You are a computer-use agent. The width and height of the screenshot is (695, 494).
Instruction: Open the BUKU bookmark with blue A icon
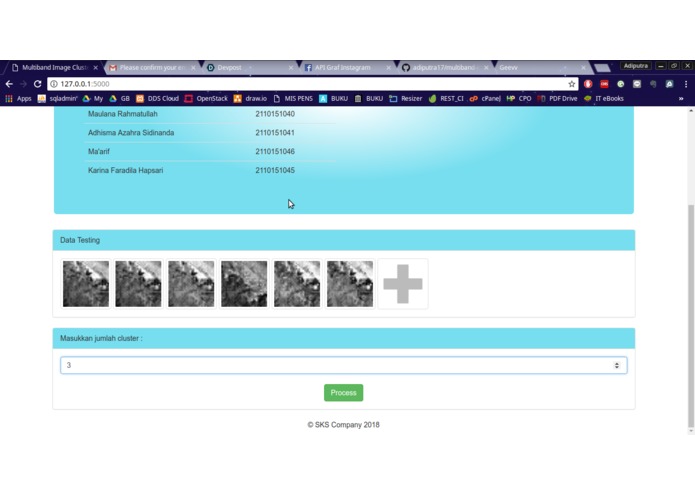333,98
